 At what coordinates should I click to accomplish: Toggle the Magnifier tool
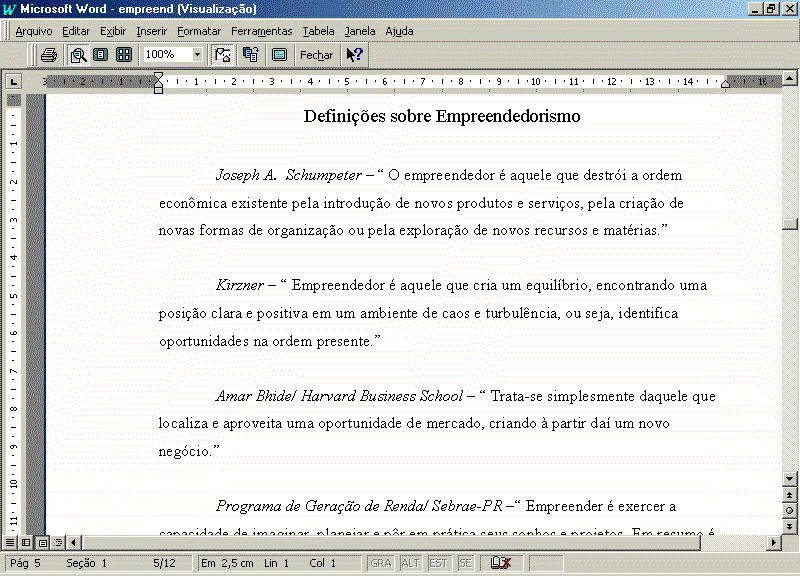pos(78,55)
